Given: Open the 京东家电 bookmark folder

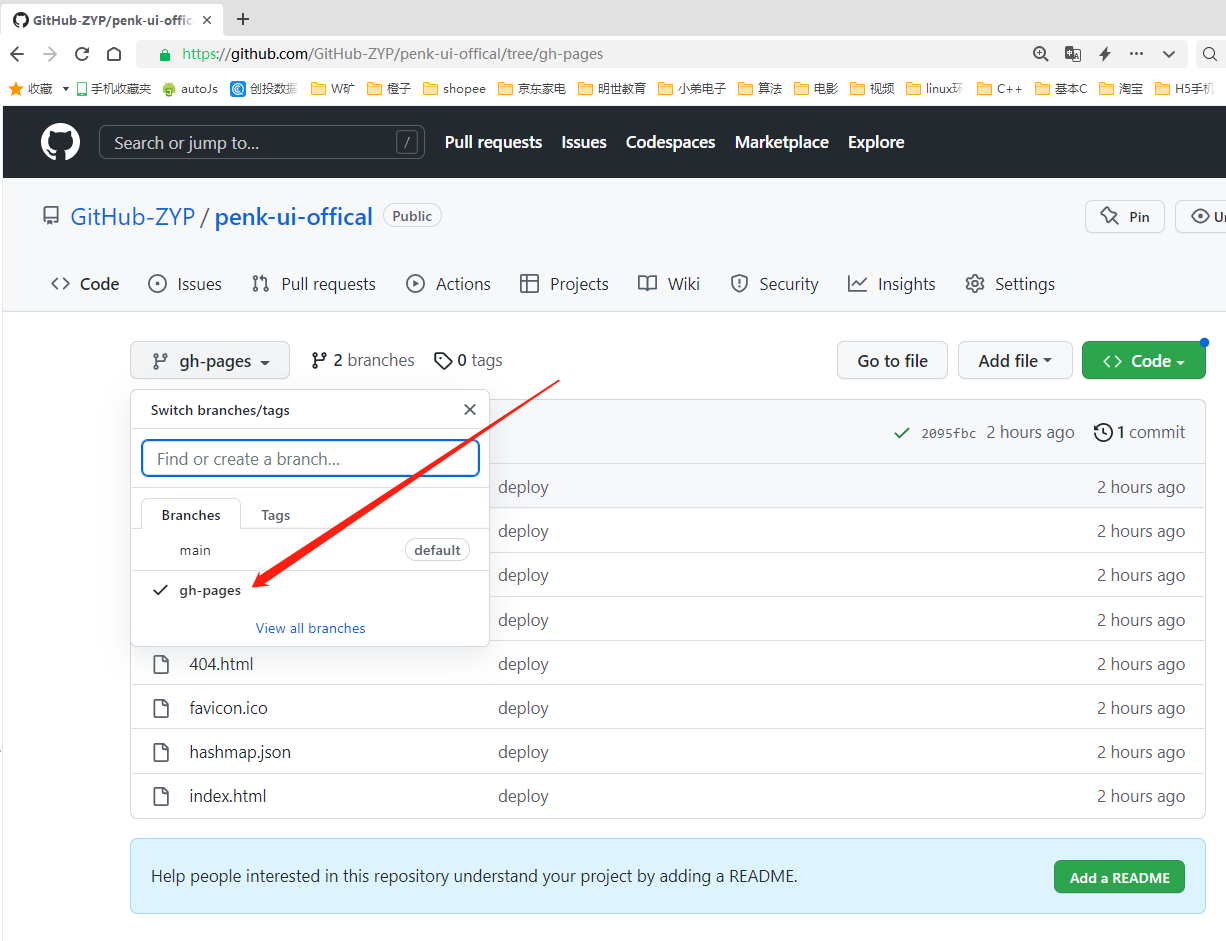Looking at the screenshot, I should (531, 88).
